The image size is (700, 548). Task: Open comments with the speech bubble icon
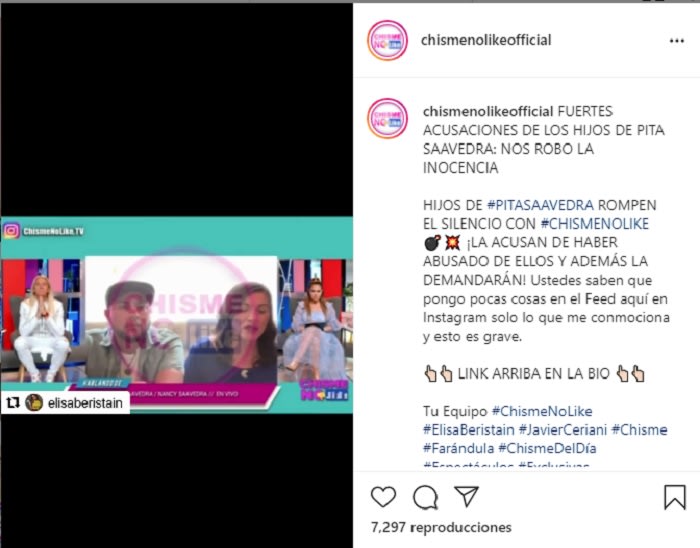pyautogui.click(x=425, y=497)
